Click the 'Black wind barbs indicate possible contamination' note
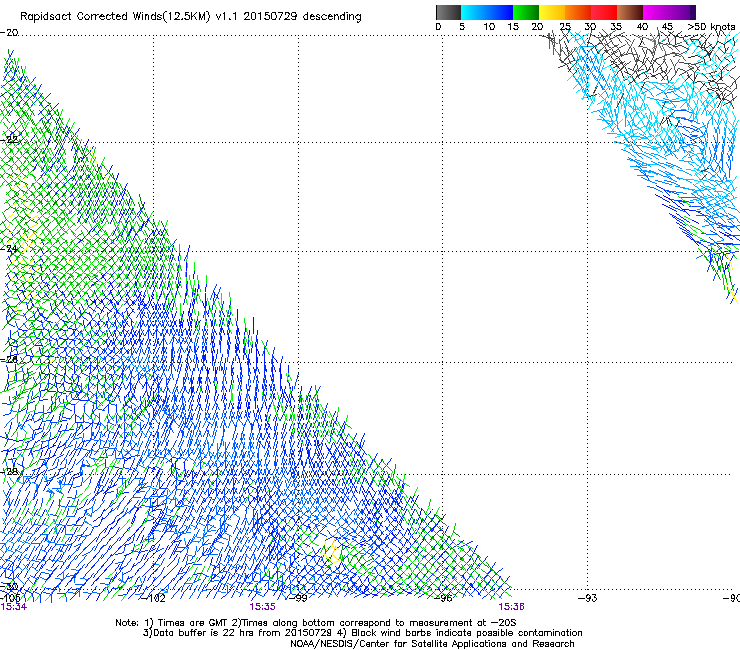Image resolution: width=740 pixels, height=650 pixels. pyautogui.click(x=467, y=633)
